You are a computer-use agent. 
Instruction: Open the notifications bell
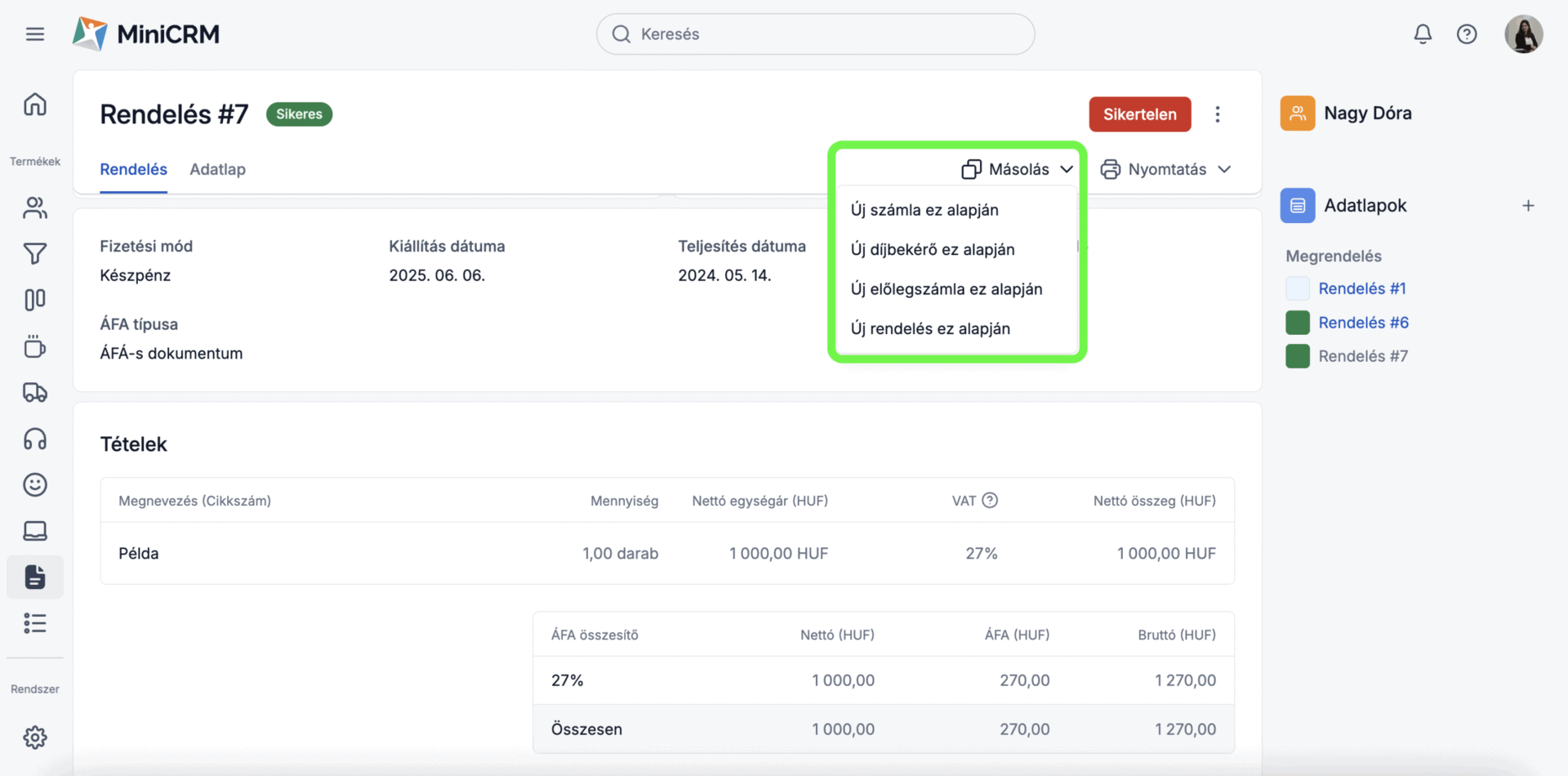[1423, 34]
